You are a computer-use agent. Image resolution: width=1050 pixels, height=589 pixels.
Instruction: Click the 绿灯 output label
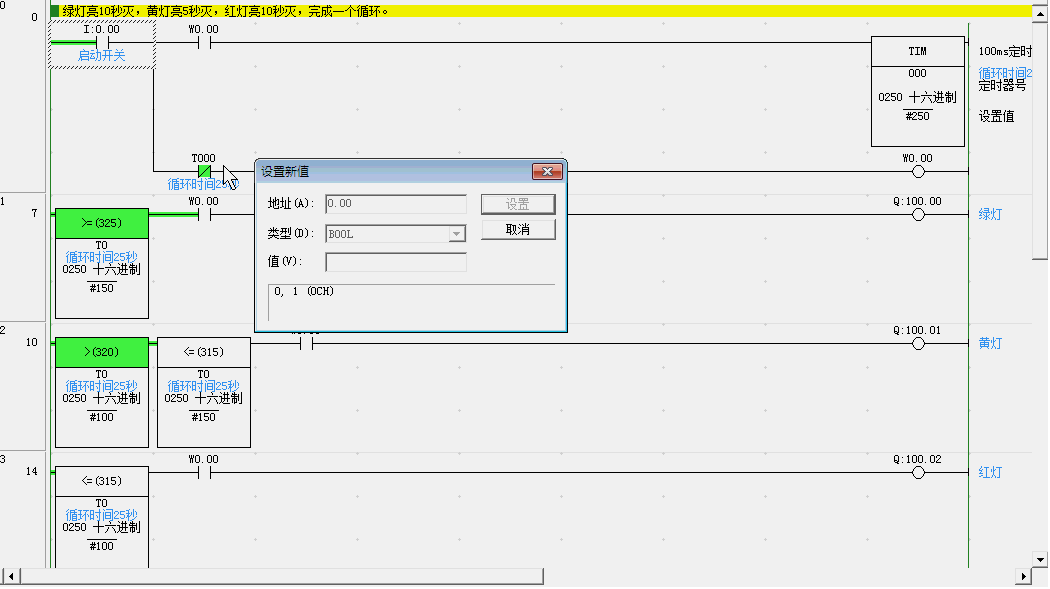coord(990,214)
